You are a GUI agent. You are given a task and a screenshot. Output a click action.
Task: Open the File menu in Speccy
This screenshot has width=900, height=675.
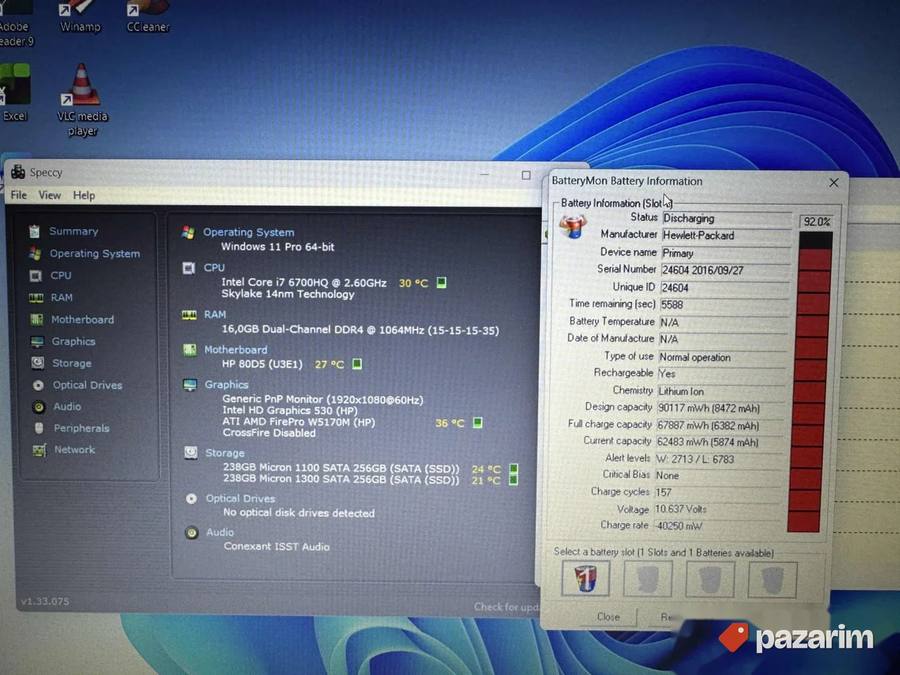pyautogui.click(x=18, y=195)
